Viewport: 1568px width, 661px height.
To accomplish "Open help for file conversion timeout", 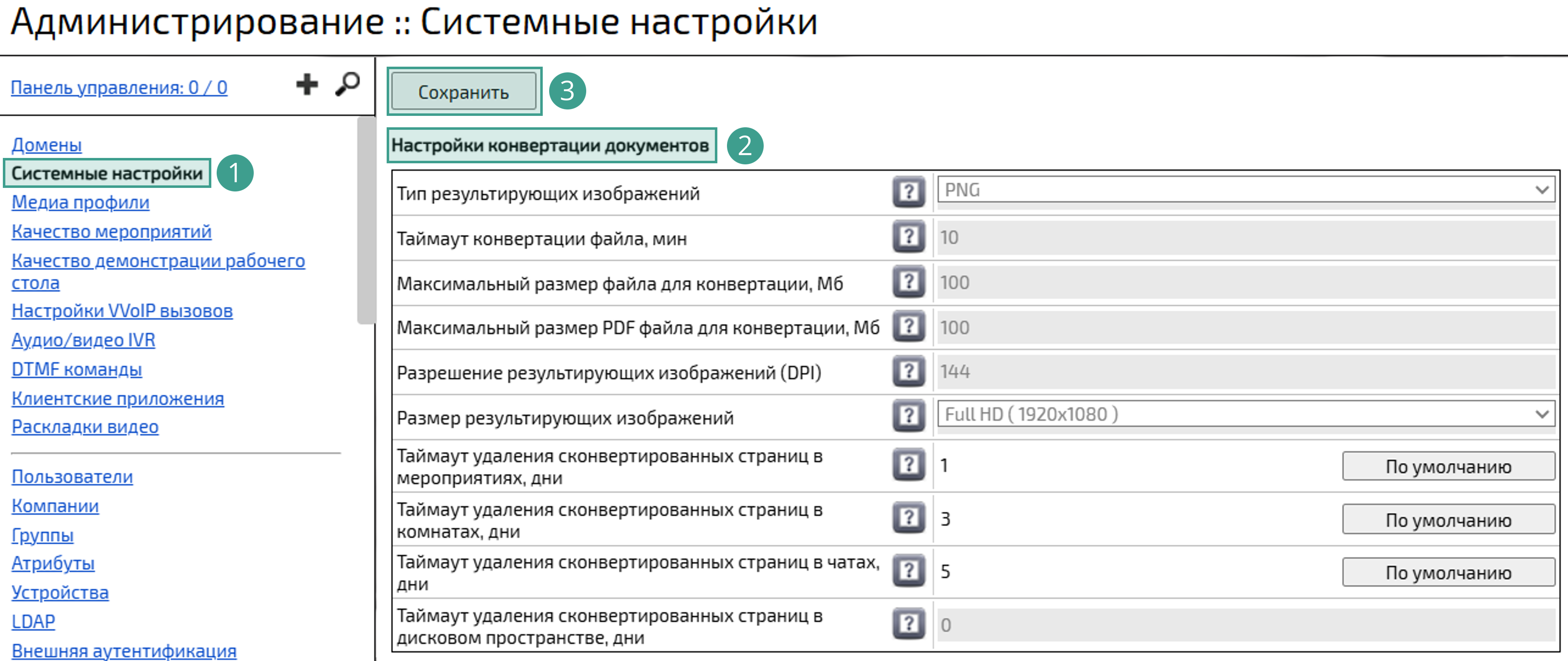I will (908, 237).
